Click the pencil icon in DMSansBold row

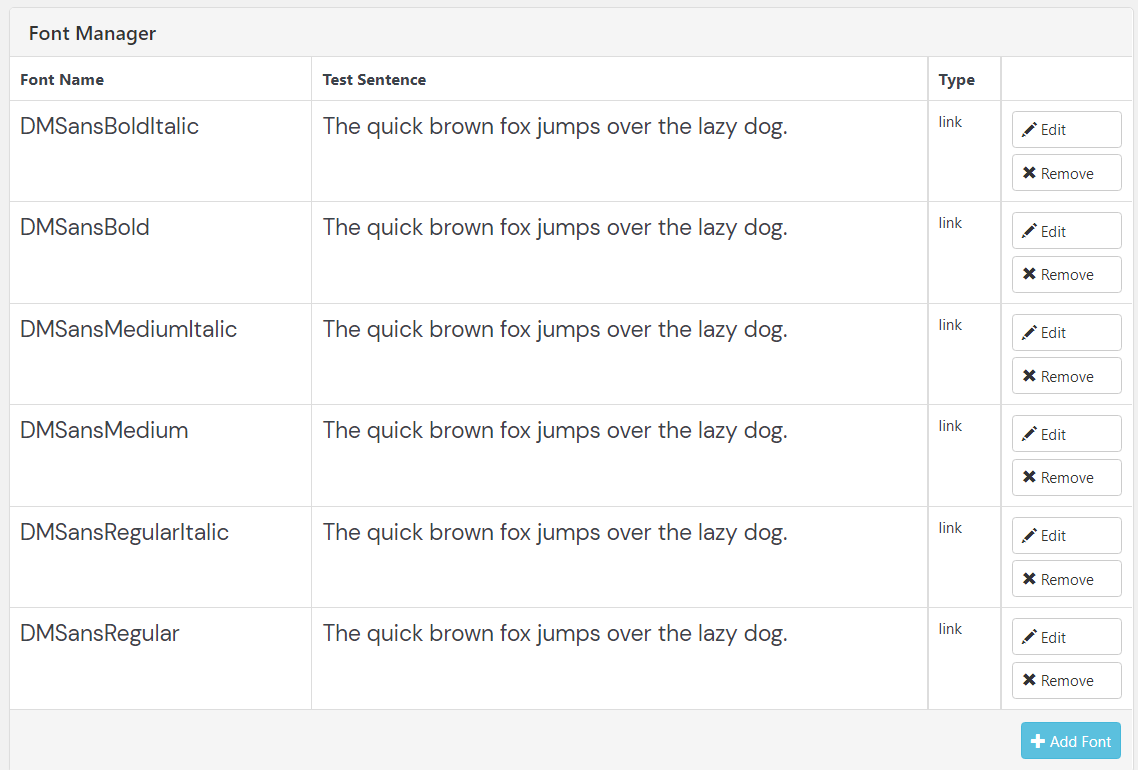click(1029, 231)
